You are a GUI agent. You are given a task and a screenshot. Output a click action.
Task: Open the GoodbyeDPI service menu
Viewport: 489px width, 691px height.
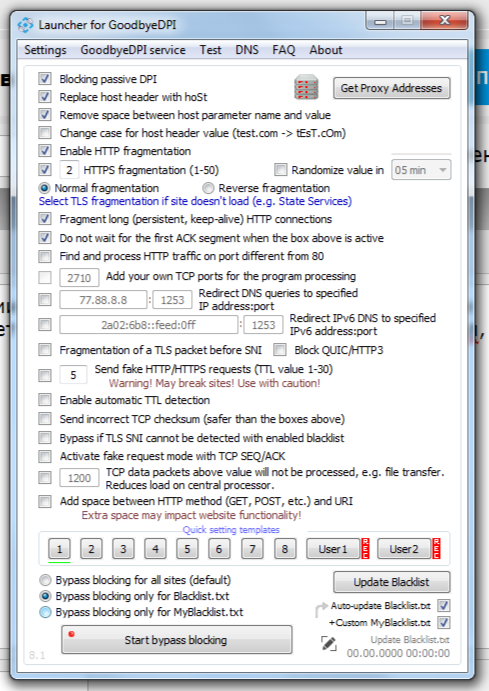click(x=133, y=50)
